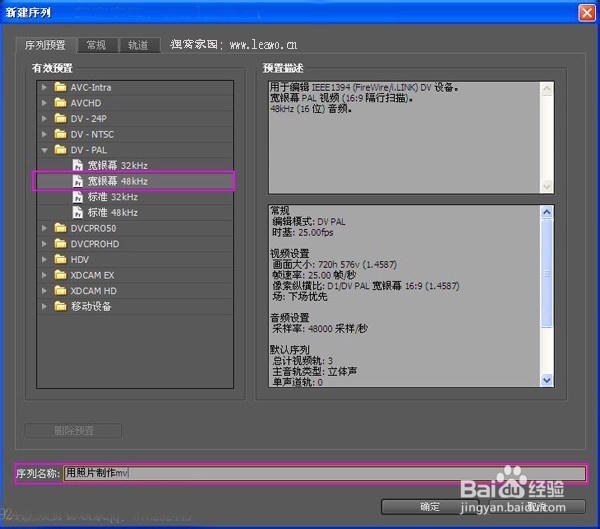Screen dimensions: 600x529
Task: Click the AVCHD folder icon
Action: tap(60, 103)
